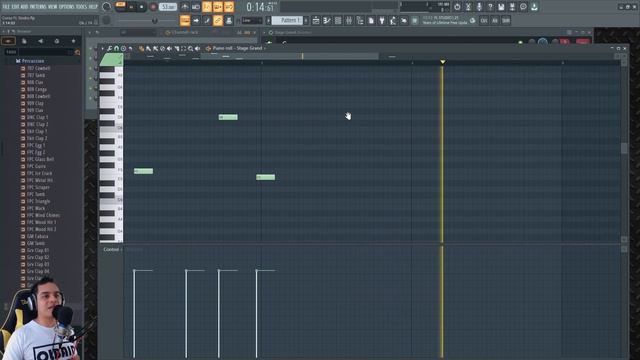Toggle the typing keyboard to piano button
The image size is (640, 360).
coord(185,20)
